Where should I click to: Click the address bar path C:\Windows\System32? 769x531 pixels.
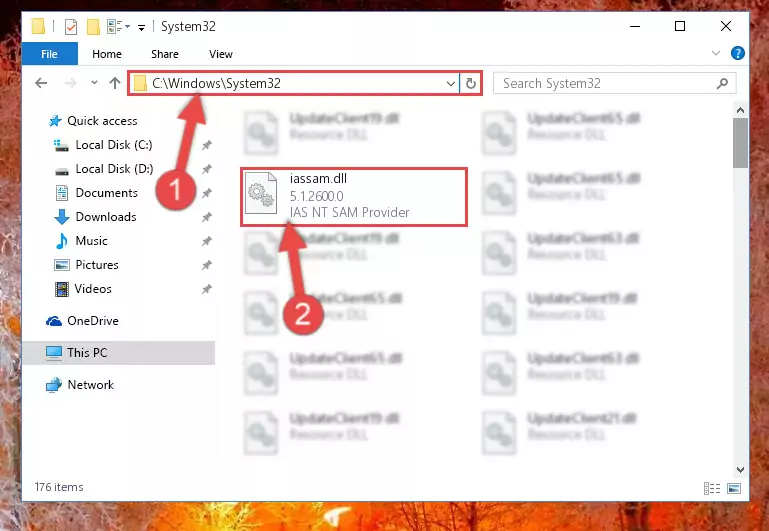216,83
